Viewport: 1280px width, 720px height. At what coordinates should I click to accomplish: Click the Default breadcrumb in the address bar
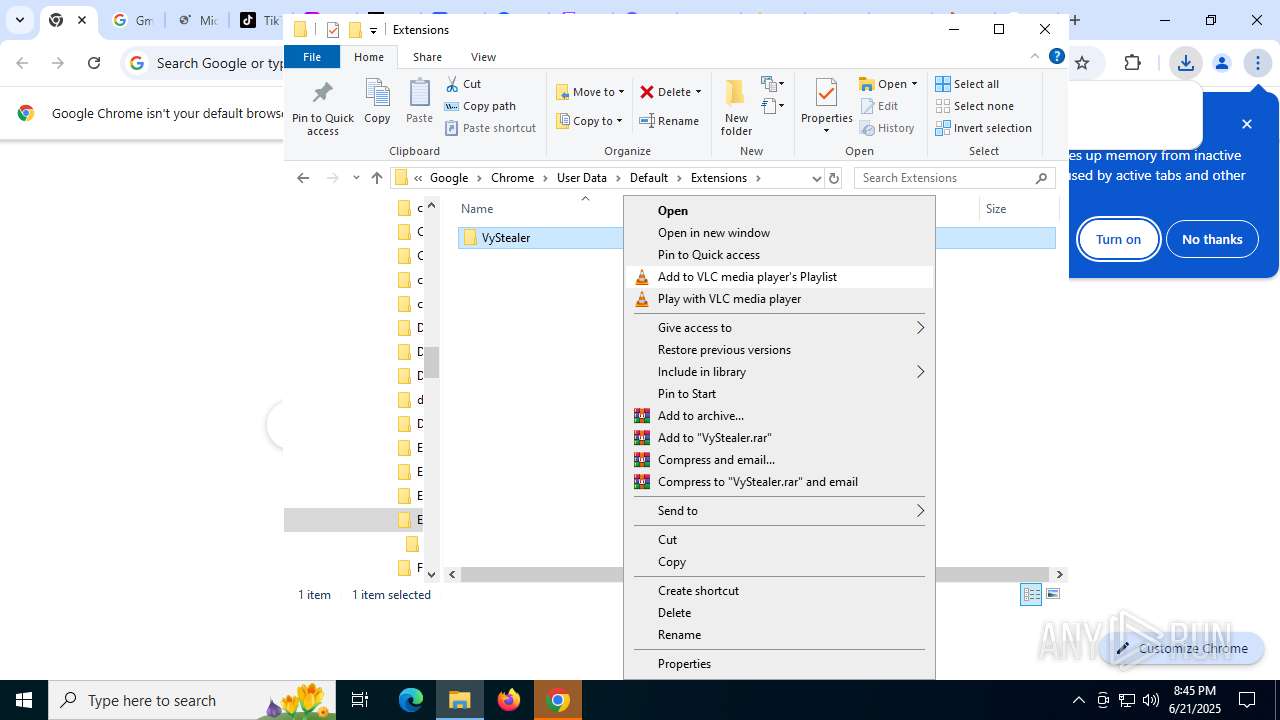[648, 178]
